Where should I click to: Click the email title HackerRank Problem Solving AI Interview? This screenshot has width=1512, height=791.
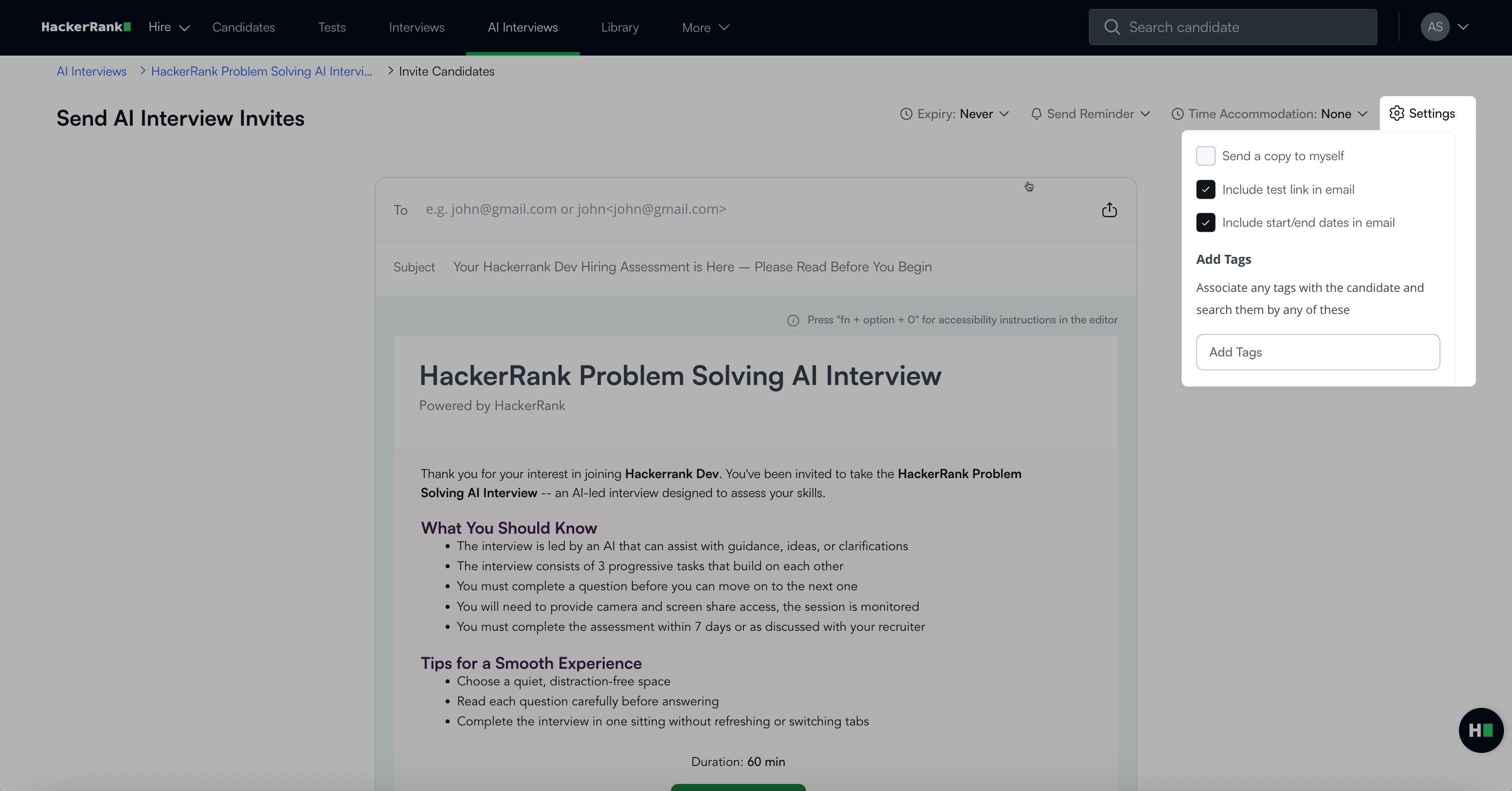(680, 375)
